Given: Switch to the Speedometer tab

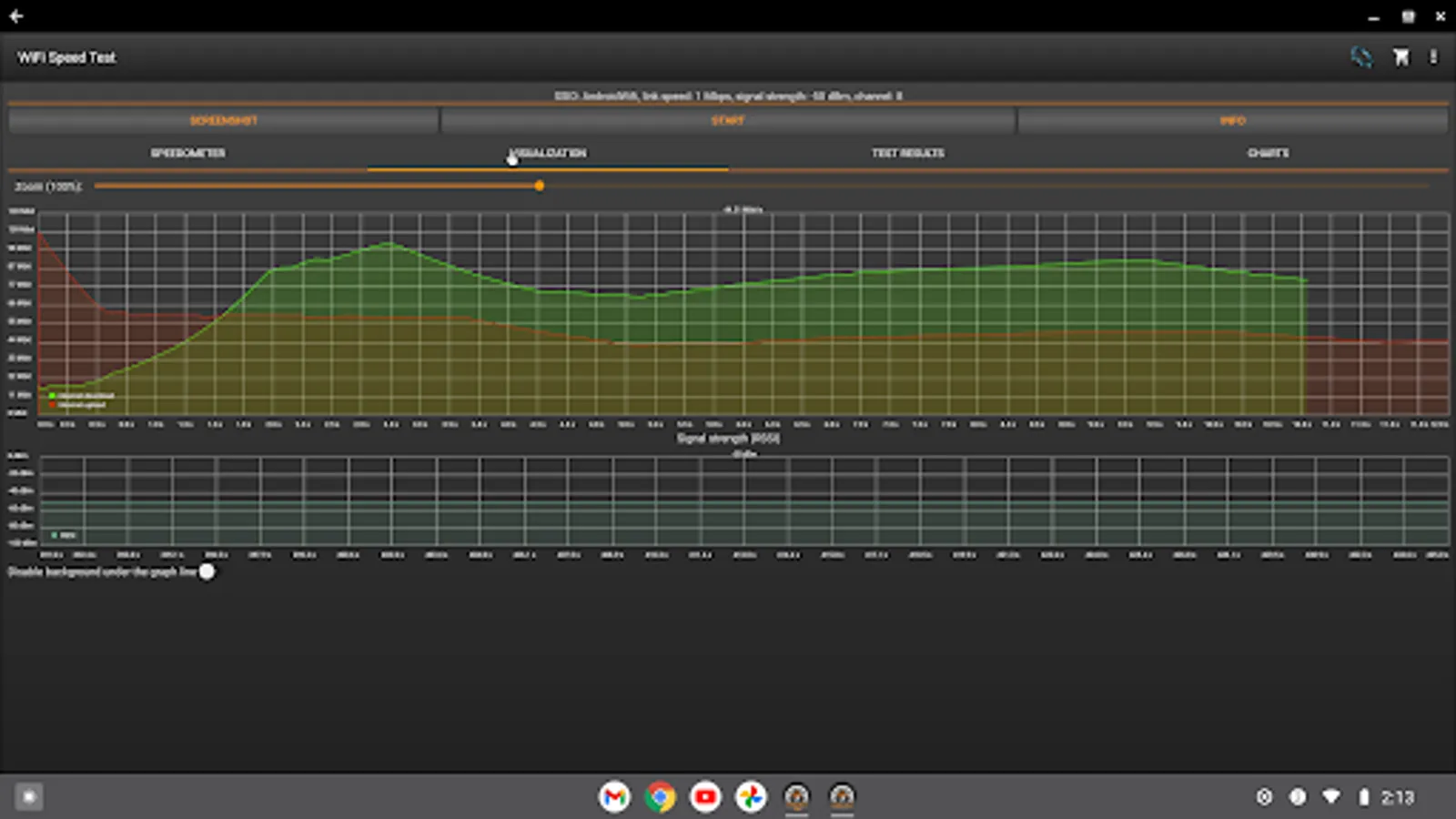Looking at the screenshot, I should [187, 153].
